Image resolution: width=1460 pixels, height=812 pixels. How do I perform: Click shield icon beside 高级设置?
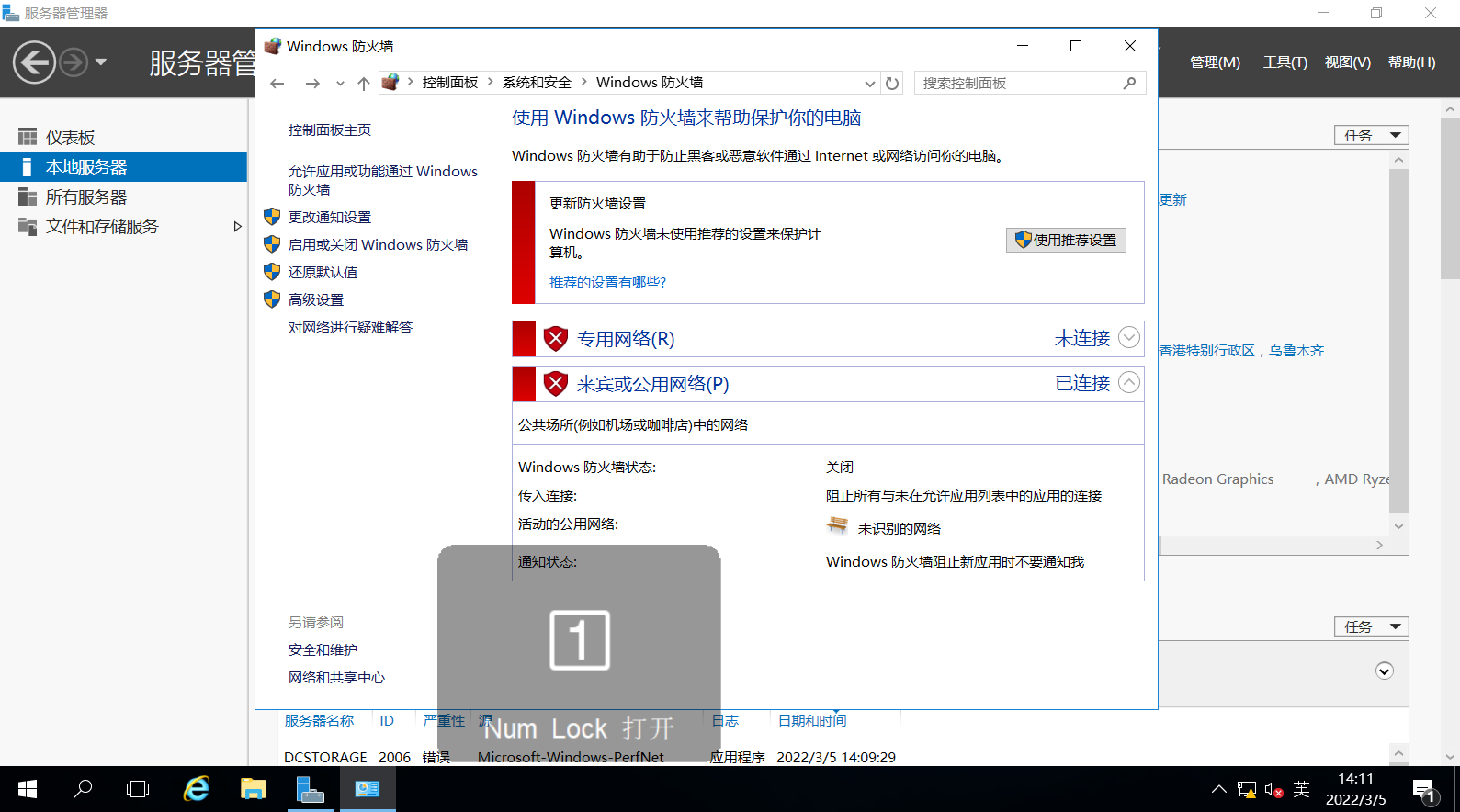[272, 299]
